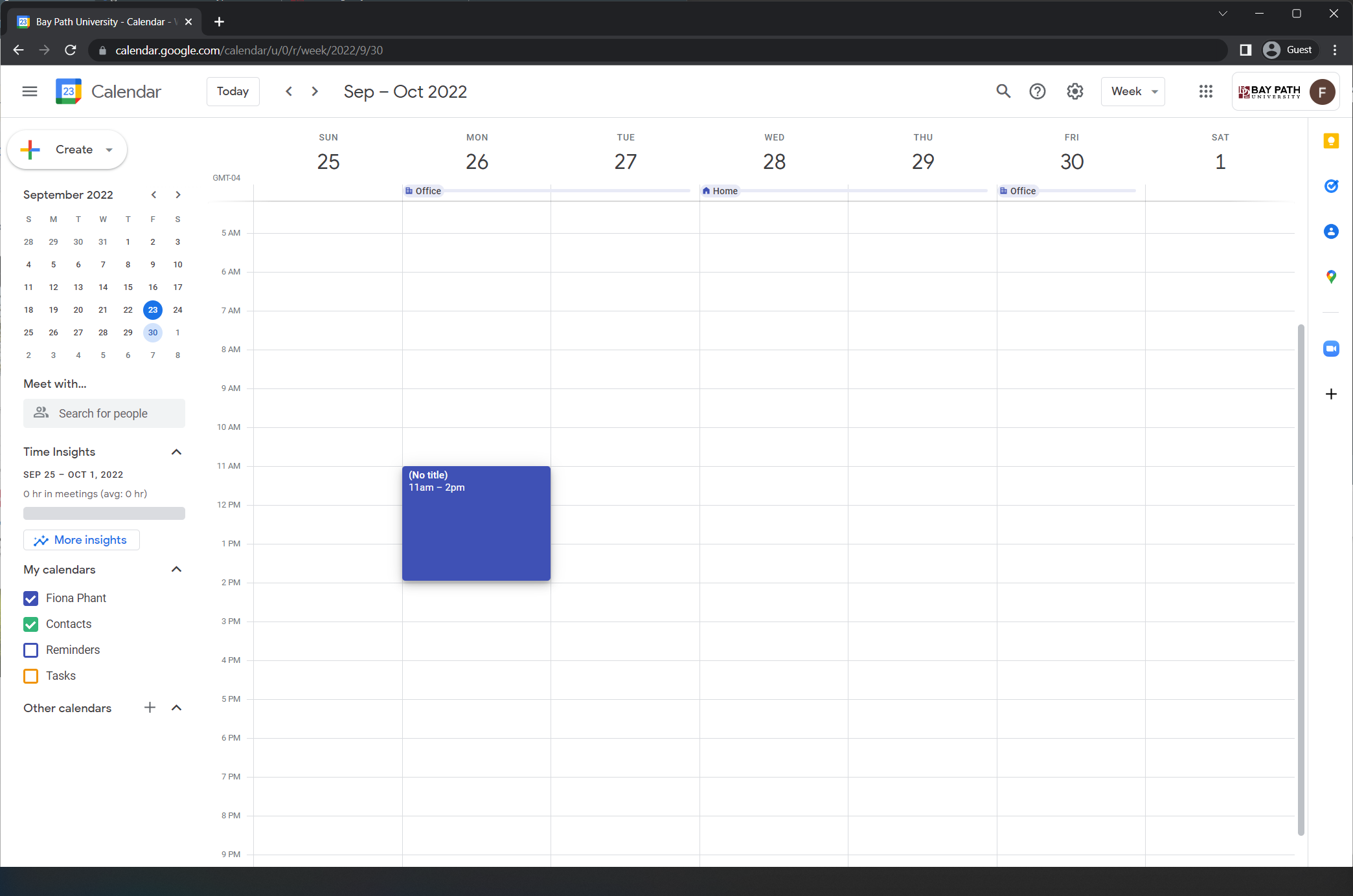Open the Week view dropdown
1353x896 pixels.
[x=1133, y=91]
